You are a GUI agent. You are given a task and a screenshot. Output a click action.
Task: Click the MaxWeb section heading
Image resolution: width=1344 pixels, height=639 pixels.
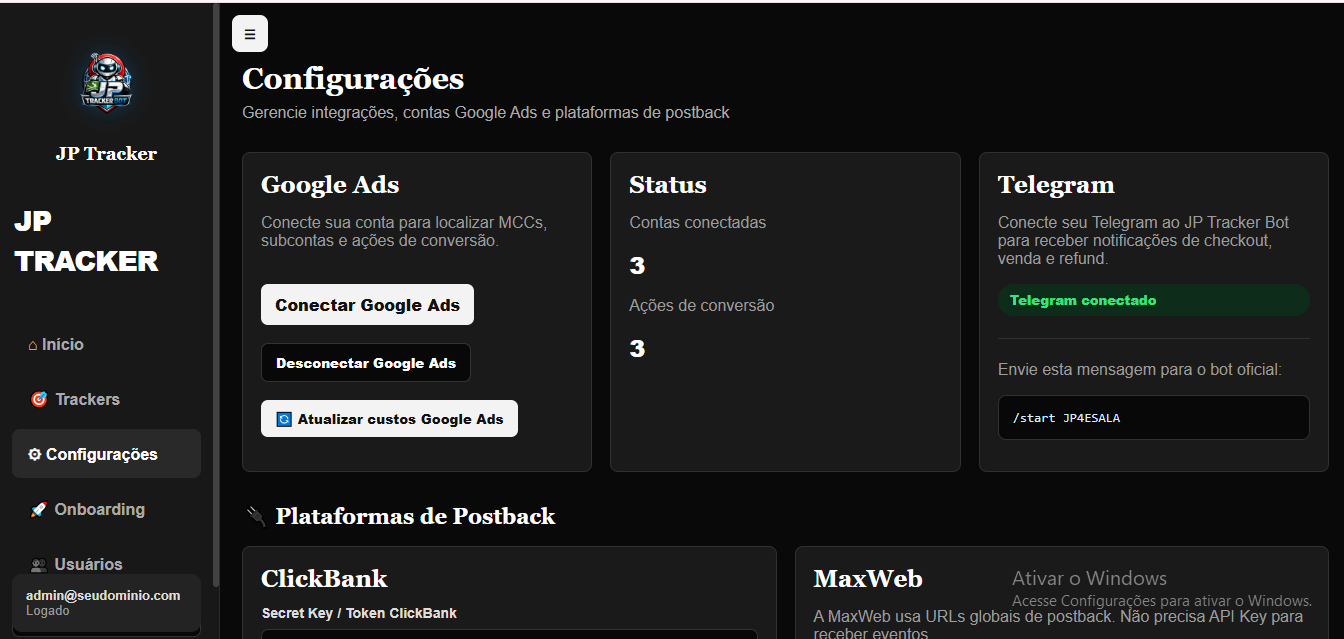click(868, 579)
